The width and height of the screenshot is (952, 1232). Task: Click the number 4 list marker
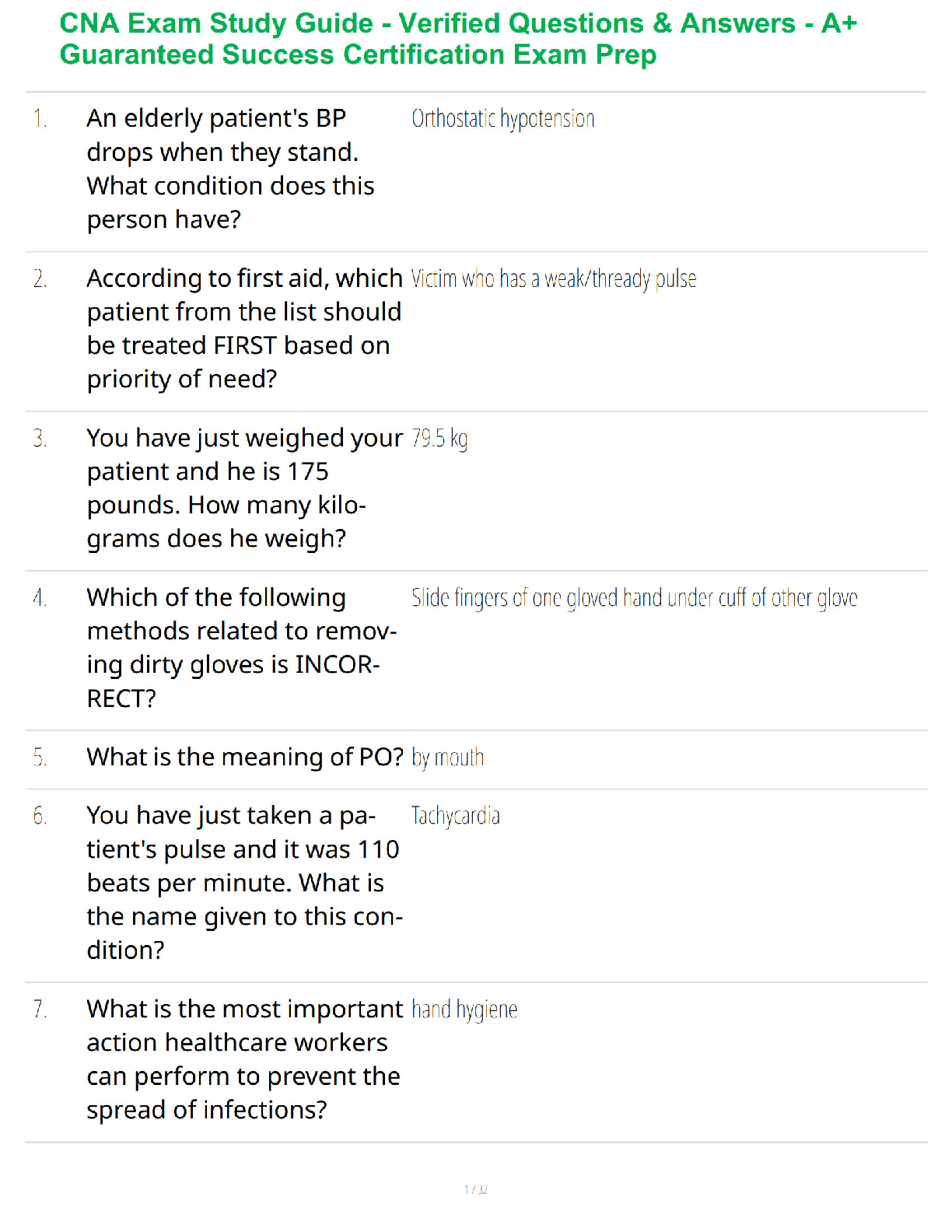[x=40, y=598]
